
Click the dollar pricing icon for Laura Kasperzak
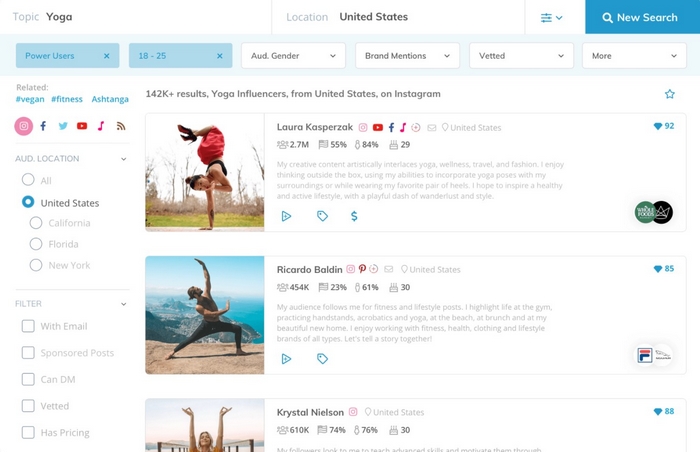(354, 216)
